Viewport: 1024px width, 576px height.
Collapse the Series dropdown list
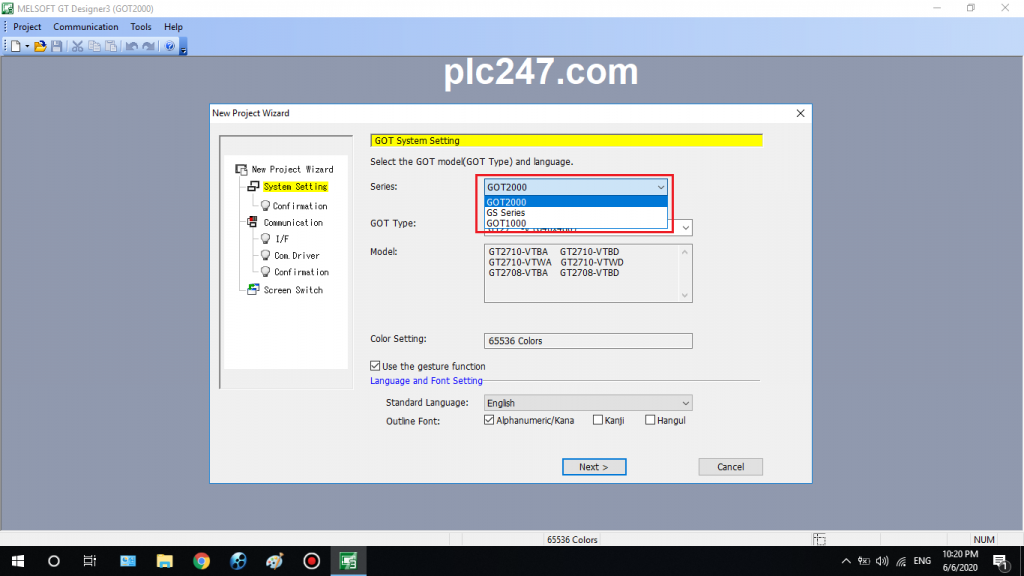click(x=661, y=187)
